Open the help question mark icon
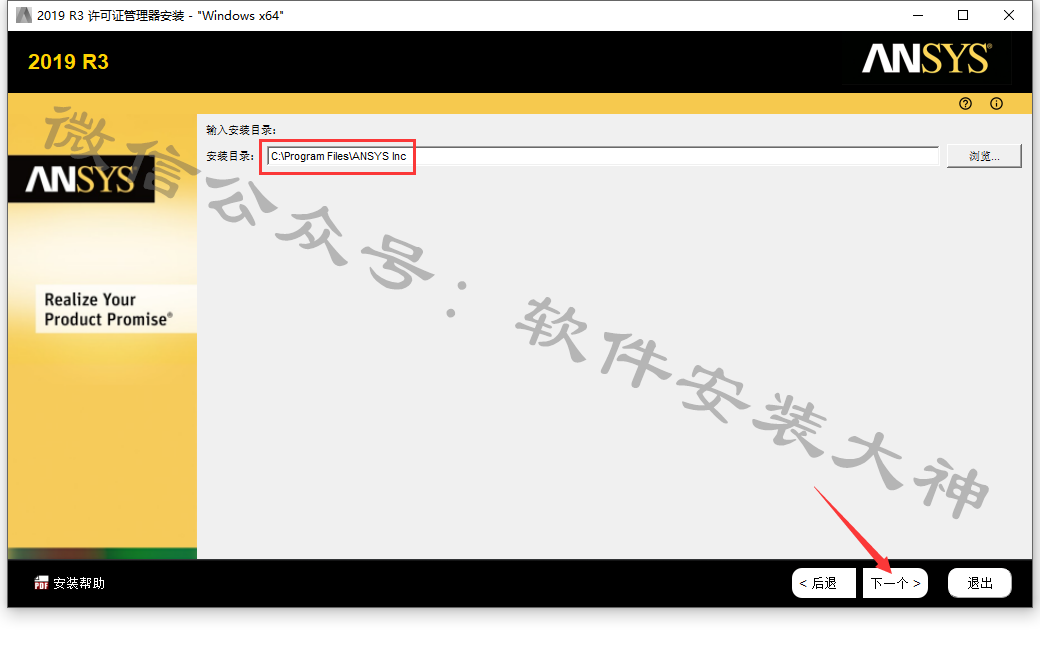Viewport: 1040px width, 645px height. 965,104
